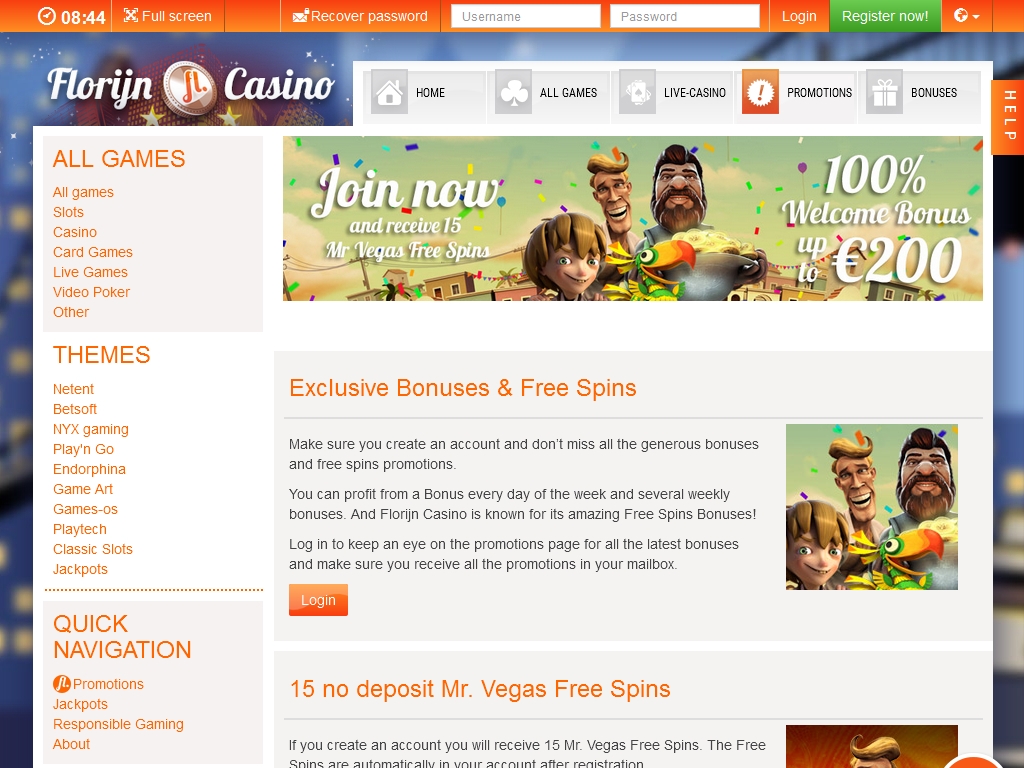Click the orange Login button below the text
The image size is (1024, 768).
tap(318, 600)
